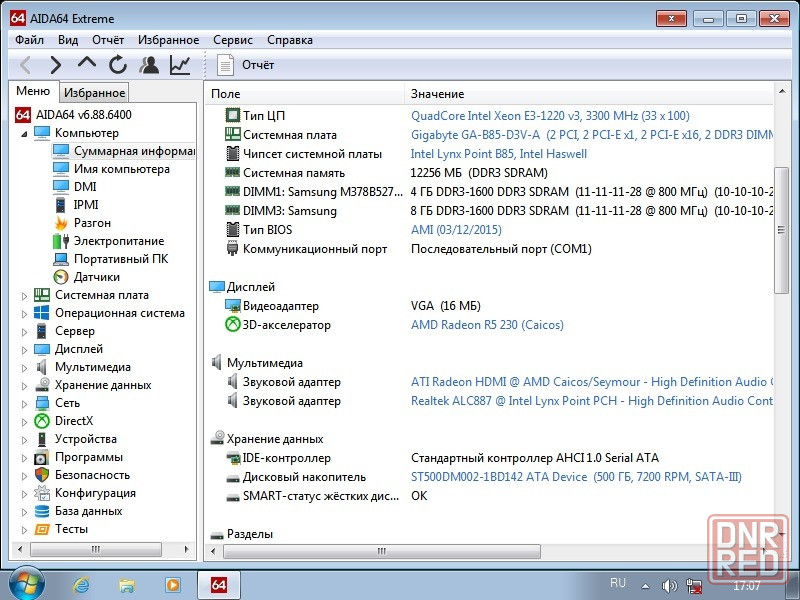Open the ST500DM002-1BD142 ATA Device link

577,477
